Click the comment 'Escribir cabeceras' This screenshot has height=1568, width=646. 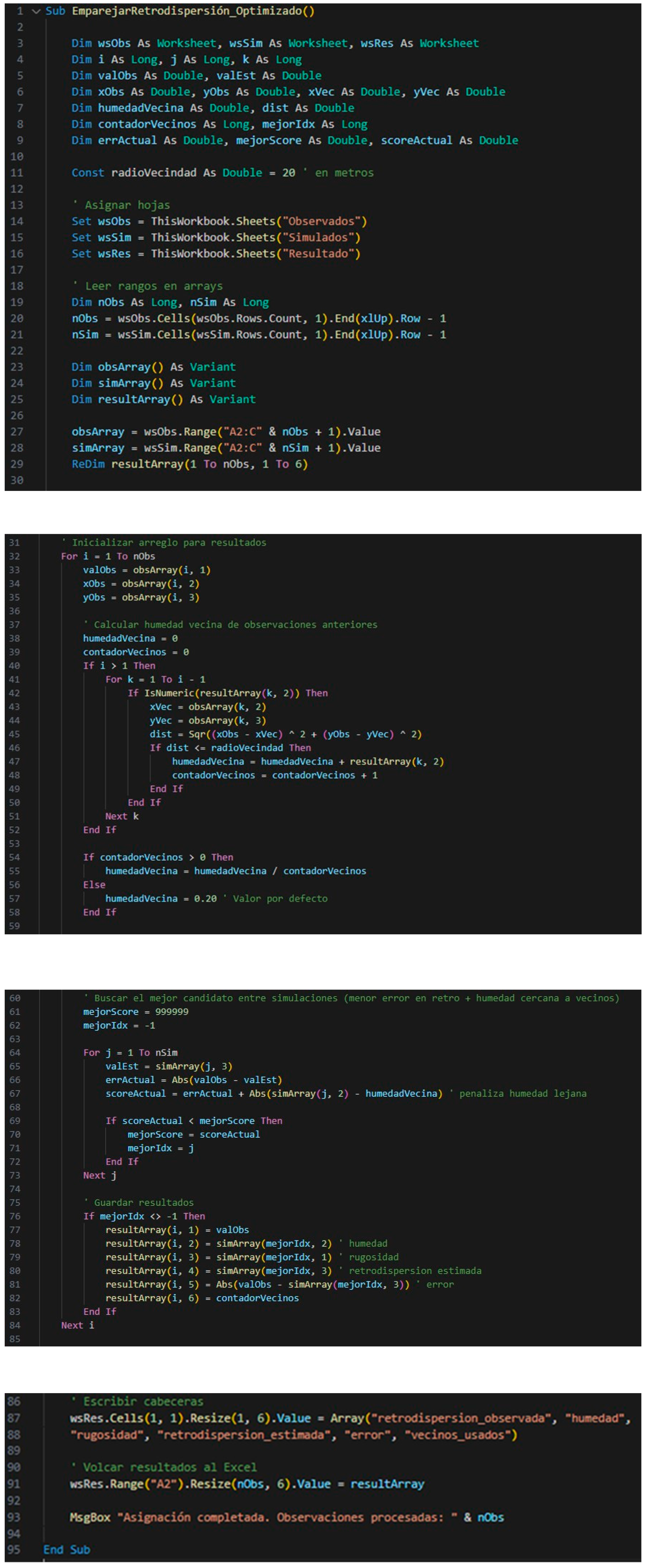pos(137,1401)
